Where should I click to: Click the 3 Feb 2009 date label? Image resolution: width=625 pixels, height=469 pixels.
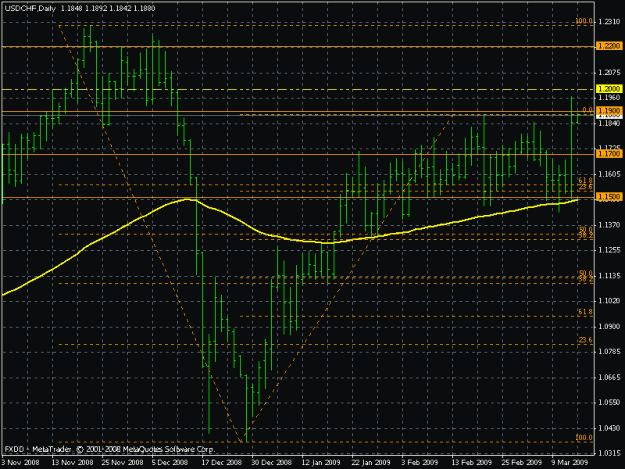tap(420, 463)
